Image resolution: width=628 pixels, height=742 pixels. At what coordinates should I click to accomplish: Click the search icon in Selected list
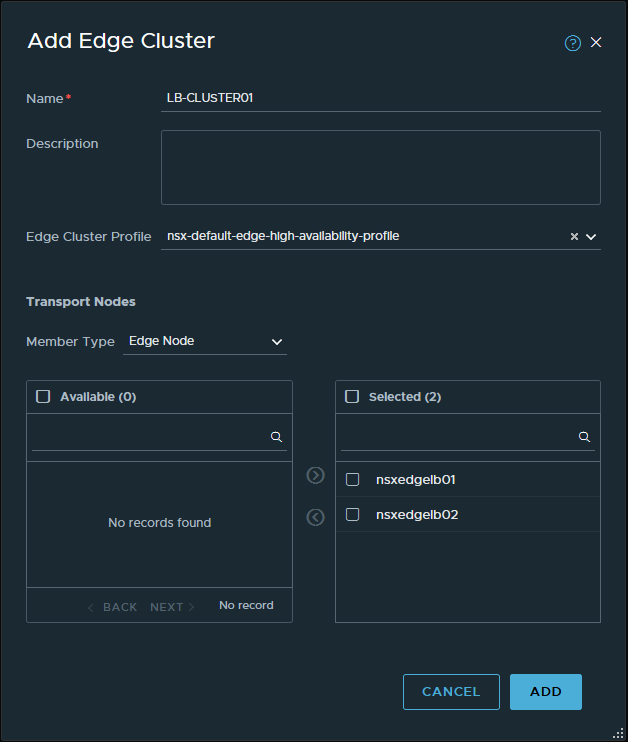click(585, 437)
